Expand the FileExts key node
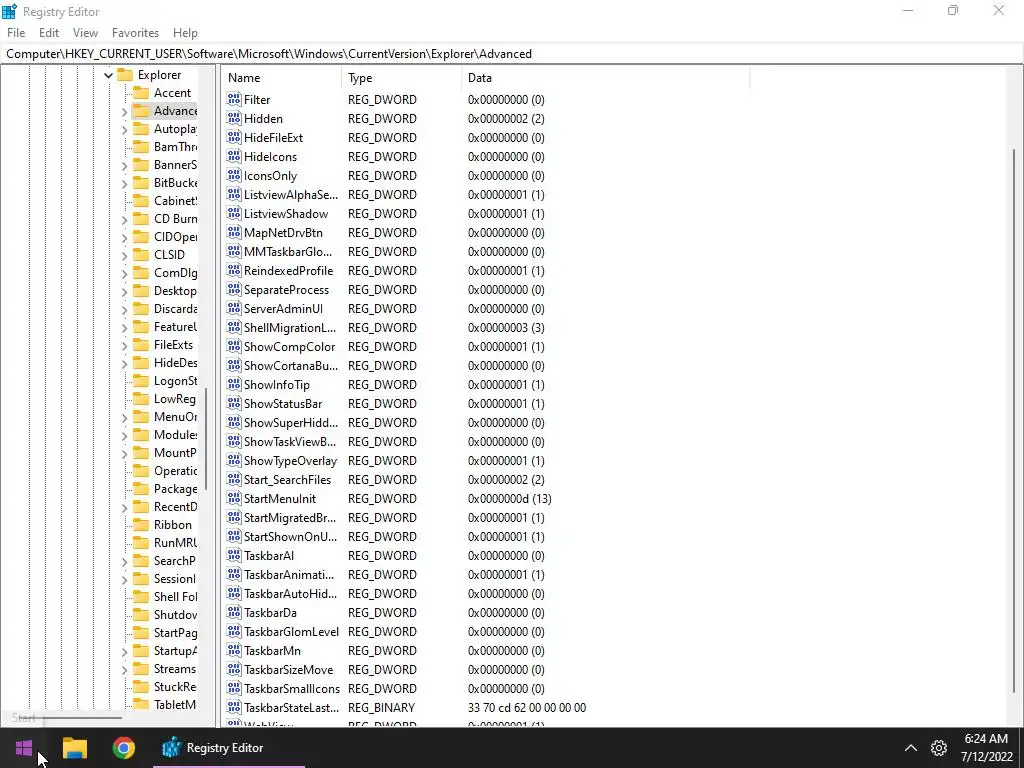 (x=124, y=345)
